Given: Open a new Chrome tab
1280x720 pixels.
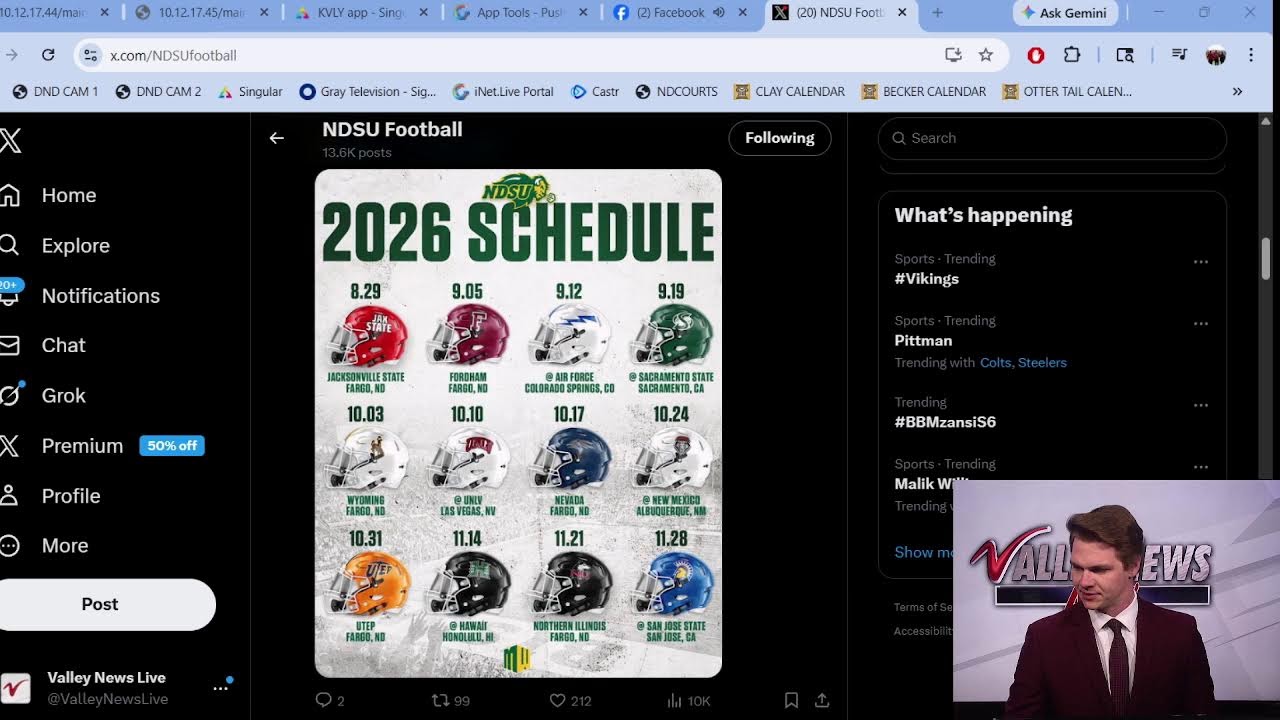Looking at the screenshot, I should point(937,13).
